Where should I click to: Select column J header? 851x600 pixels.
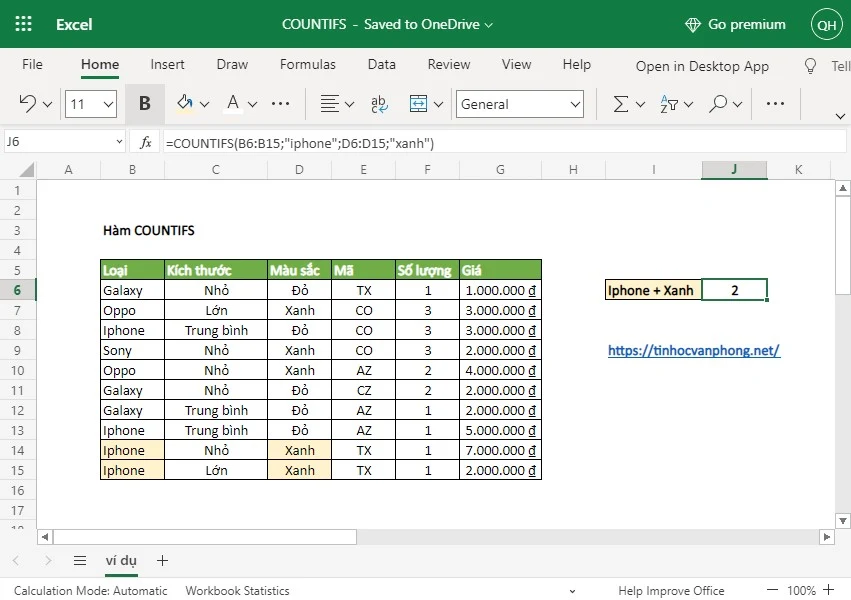coord(734,170)
